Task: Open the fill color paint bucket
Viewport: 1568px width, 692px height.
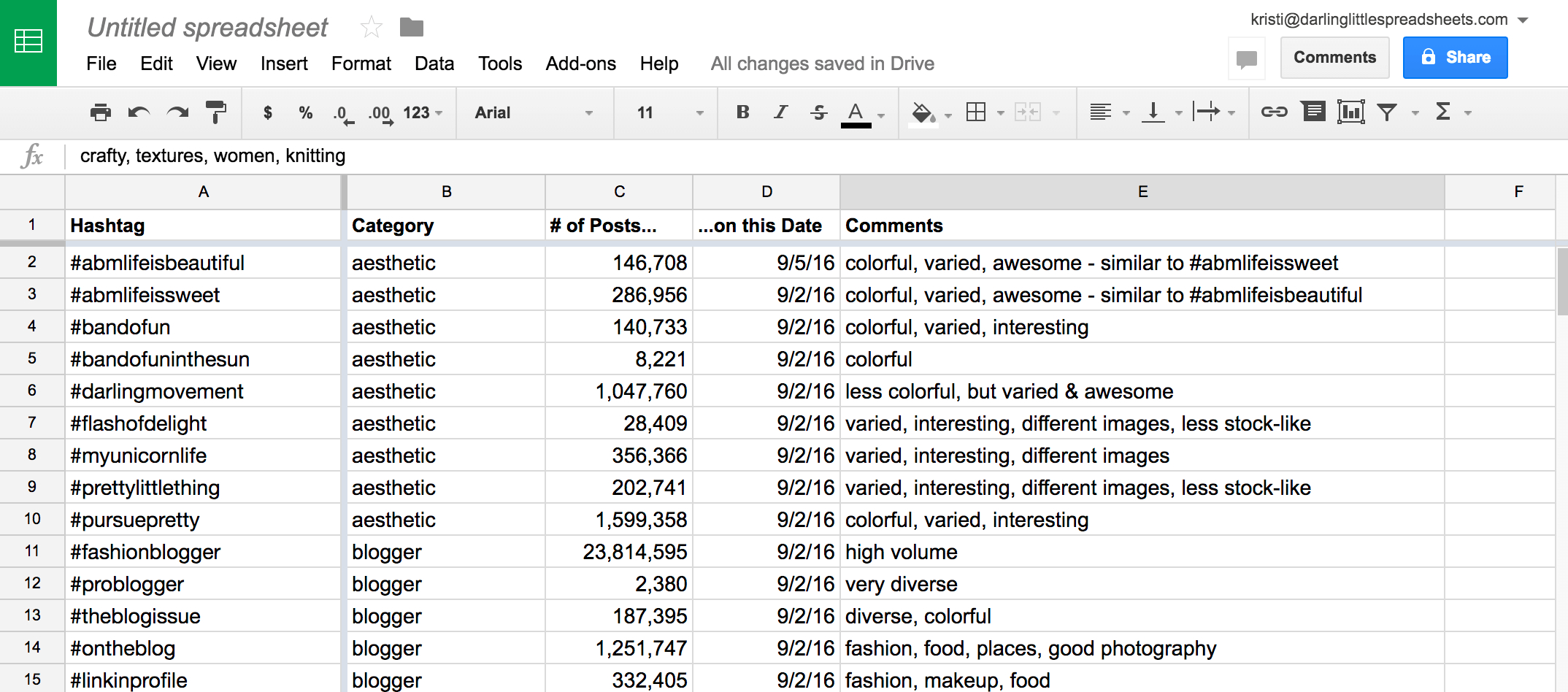Action: [923, 112]
